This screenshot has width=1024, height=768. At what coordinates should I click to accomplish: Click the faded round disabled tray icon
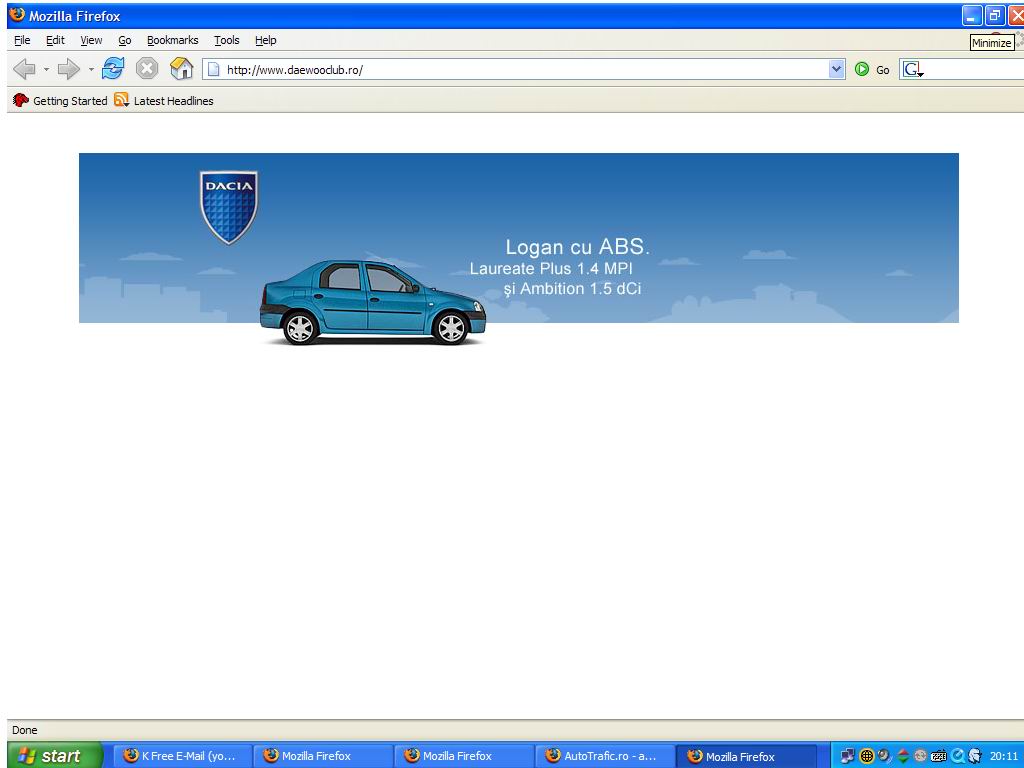920,756
